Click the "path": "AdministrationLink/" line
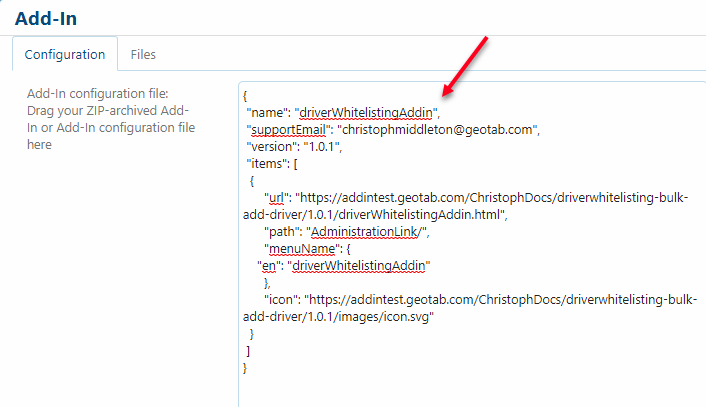 (346, 232)
